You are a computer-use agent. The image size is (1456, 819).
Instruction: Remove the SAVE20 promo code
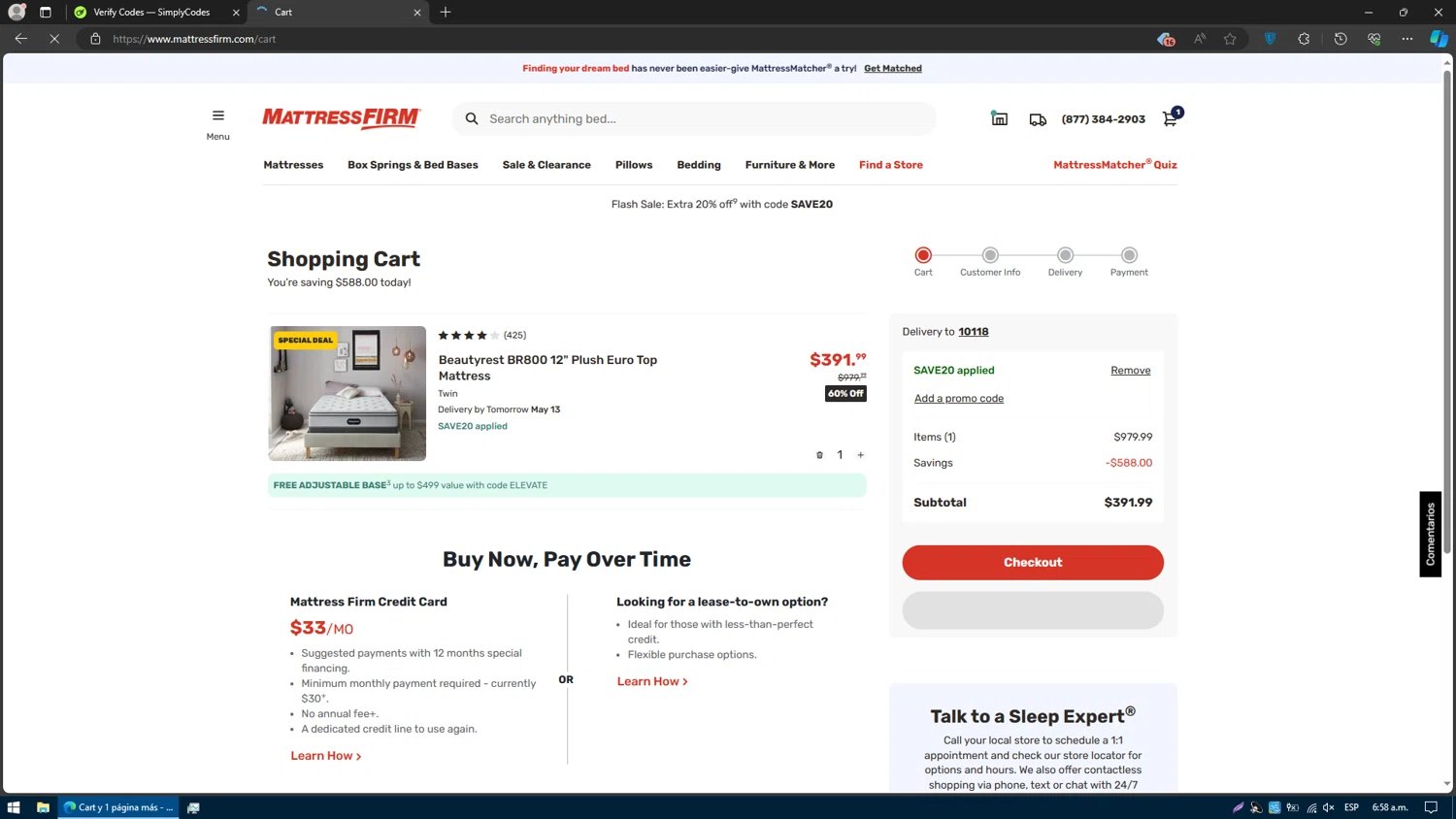pyautogui.click(x=1131, y=371)
